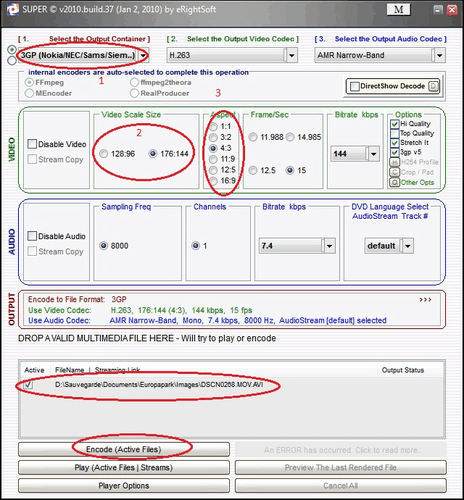
Task: Choose 16:9 aspect ratio
Action: pos(213,181)
